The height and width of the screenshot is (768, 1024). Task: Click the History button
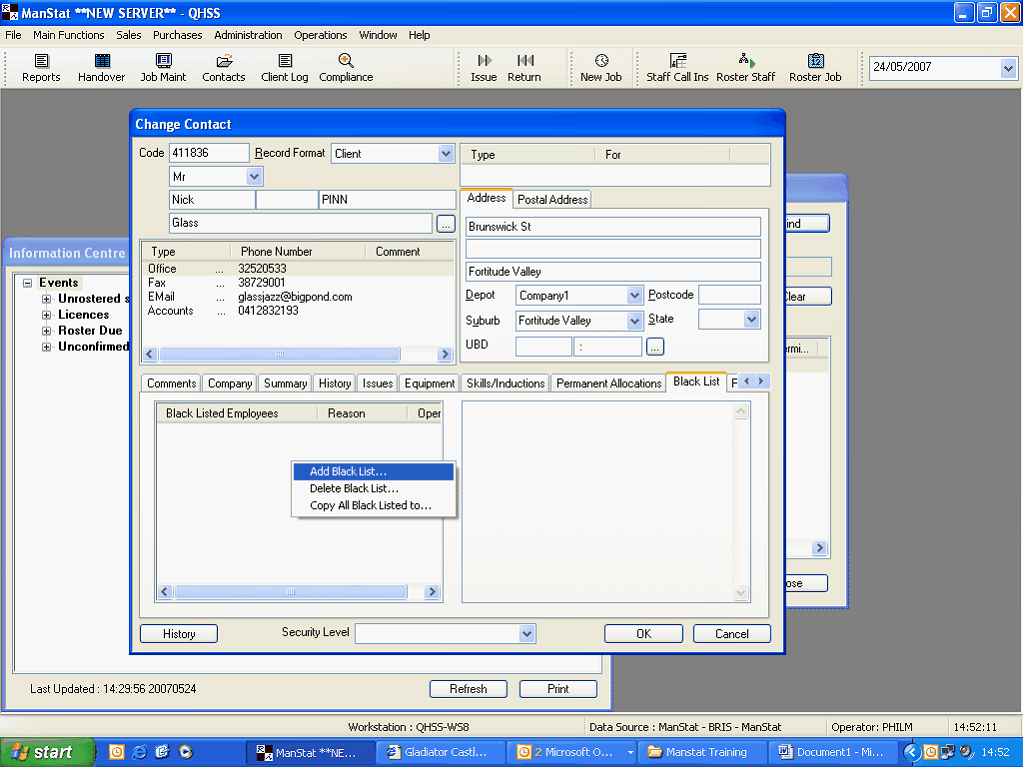tap(179, 634)
